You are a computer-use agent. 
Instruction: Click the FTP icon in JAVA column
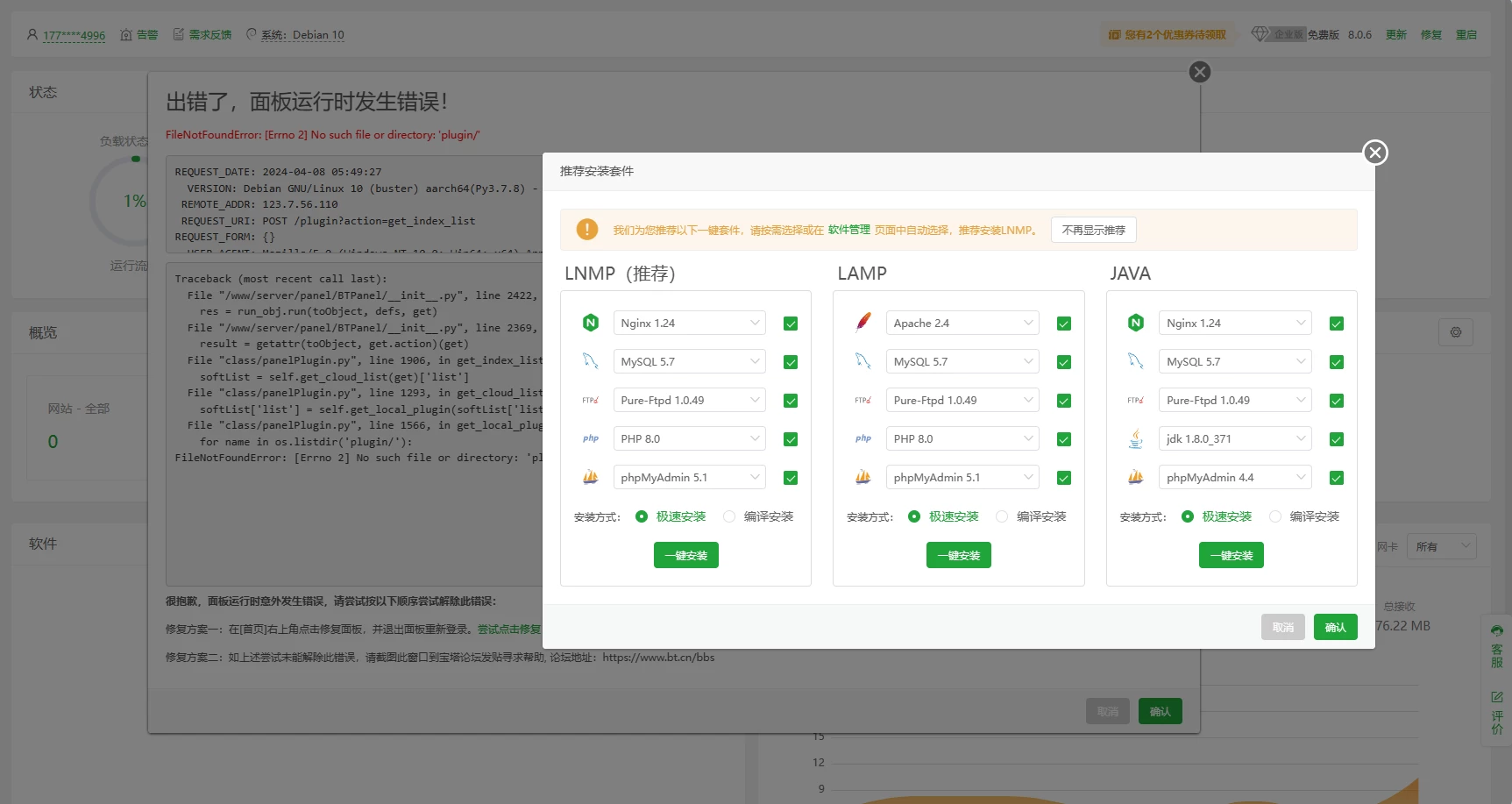[1136, 400]
